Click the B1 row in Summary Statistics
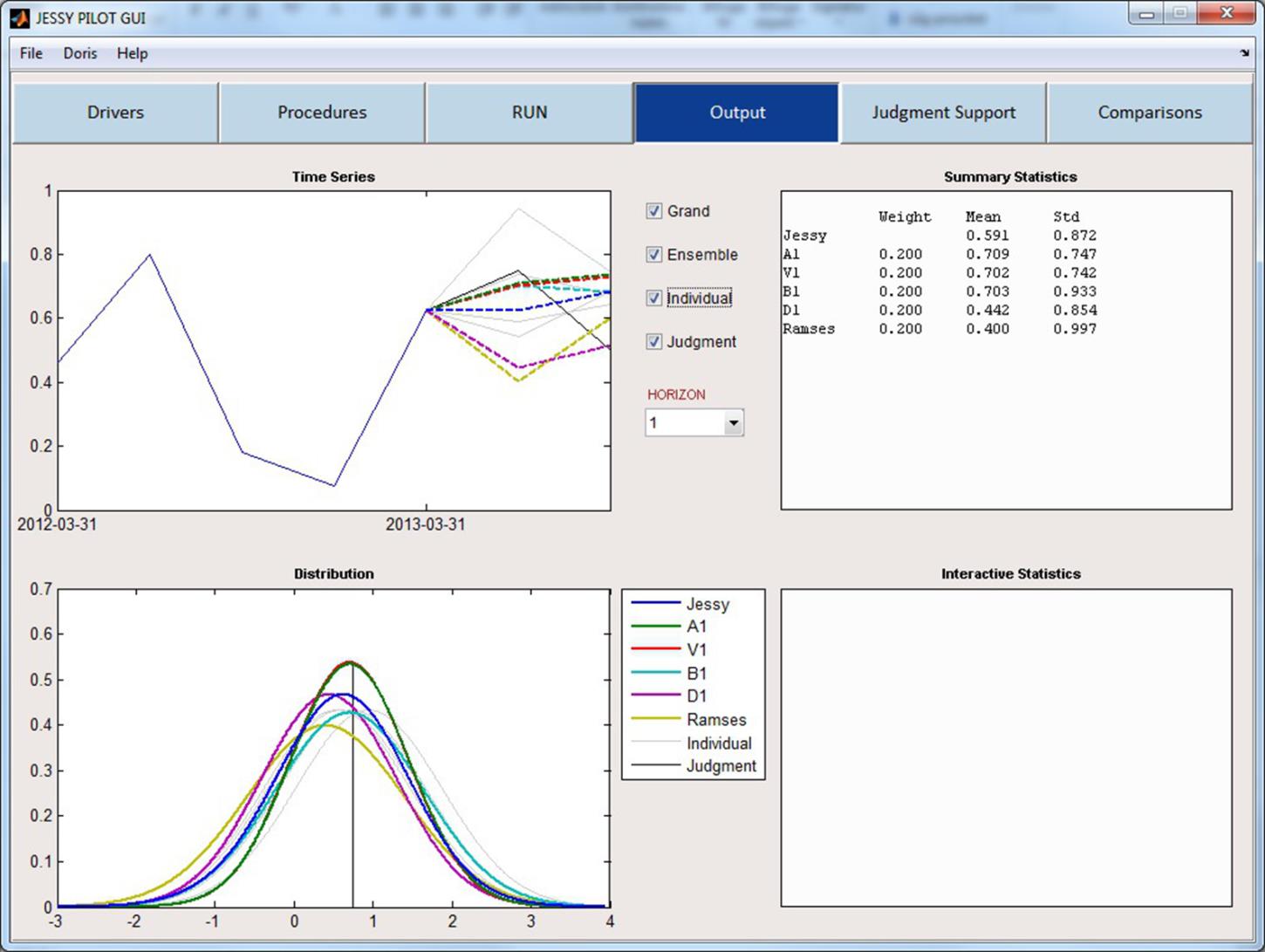The width and height of the screenshot is (1265, 952). pos(940,291)
